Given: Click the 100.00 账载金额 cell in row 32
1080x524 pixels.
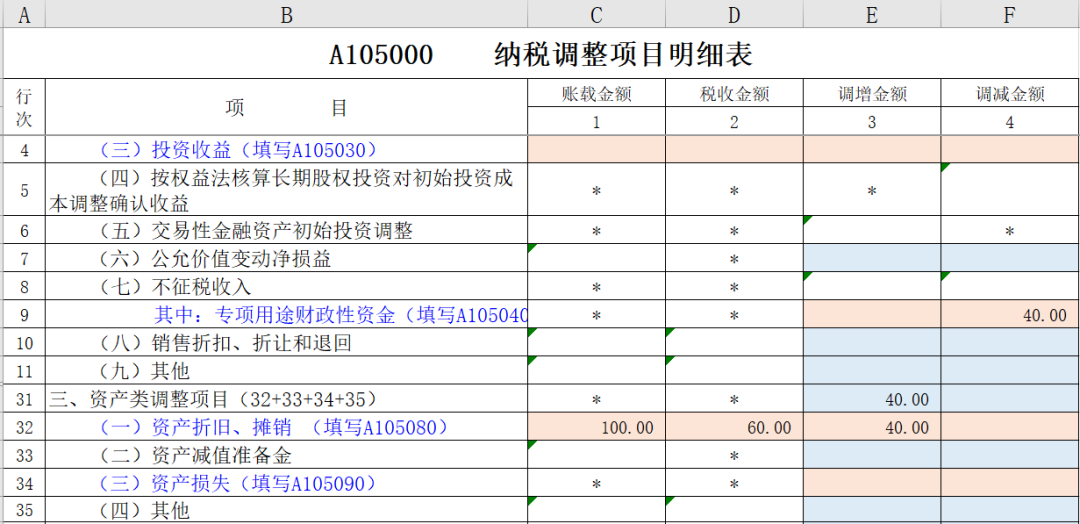Looking at the screenshot, I should point(597,427).
